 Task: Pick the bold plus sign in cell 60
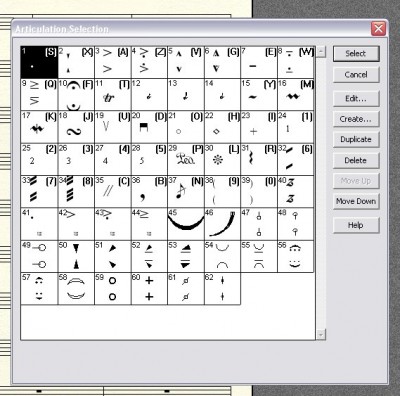(149, 289)
